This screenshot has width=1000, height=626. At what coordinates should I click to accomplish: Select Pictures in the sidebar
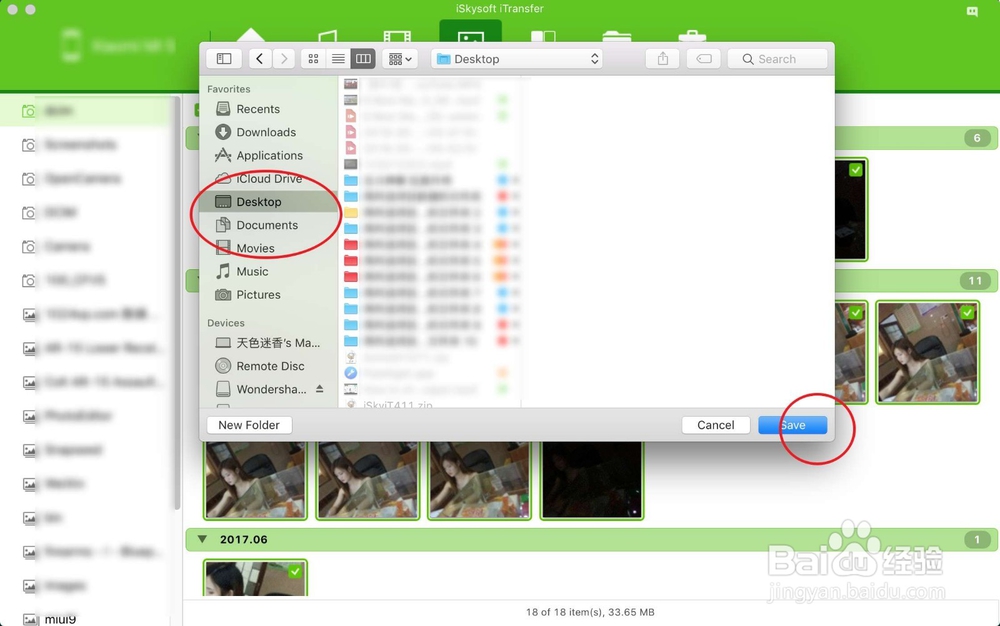pyautogui.click(x=258, y=295)
